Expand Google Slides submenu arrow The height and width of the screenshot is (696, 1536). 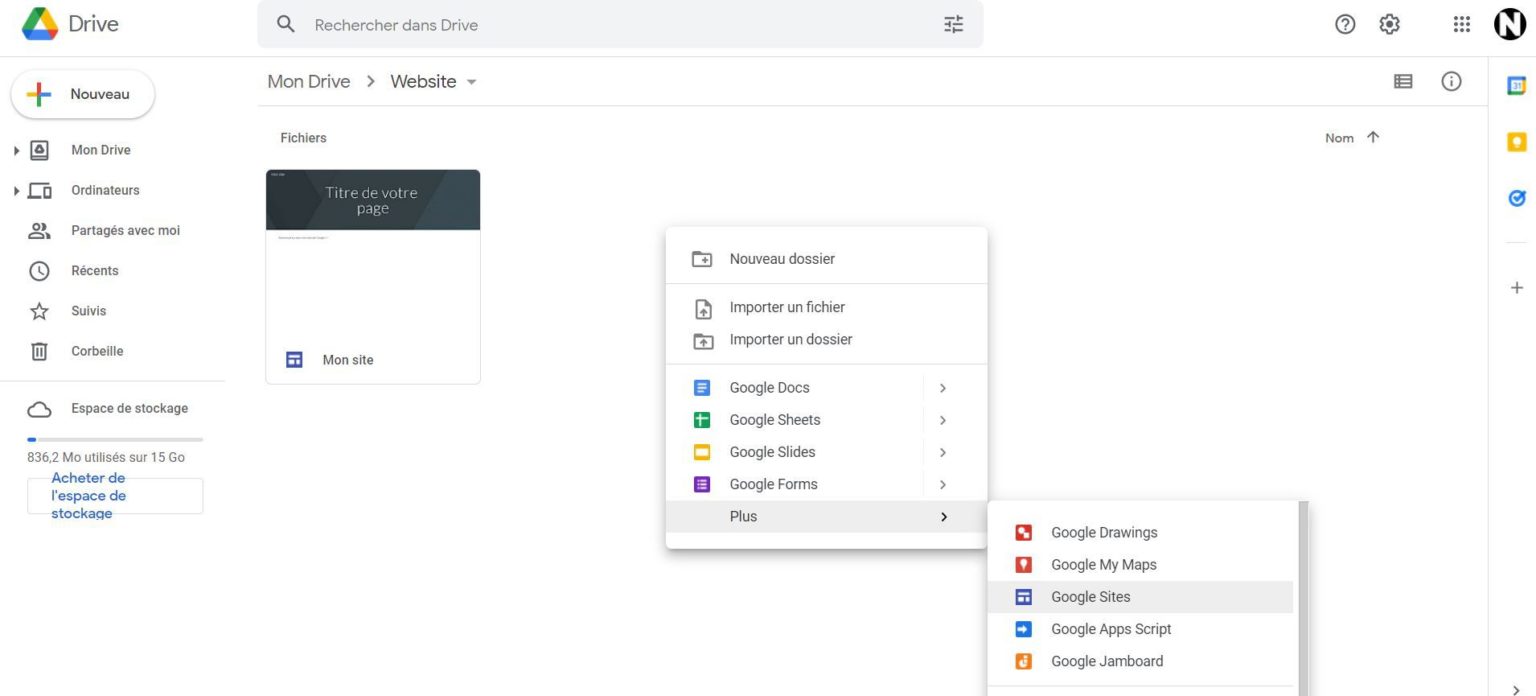click(942, 452)
